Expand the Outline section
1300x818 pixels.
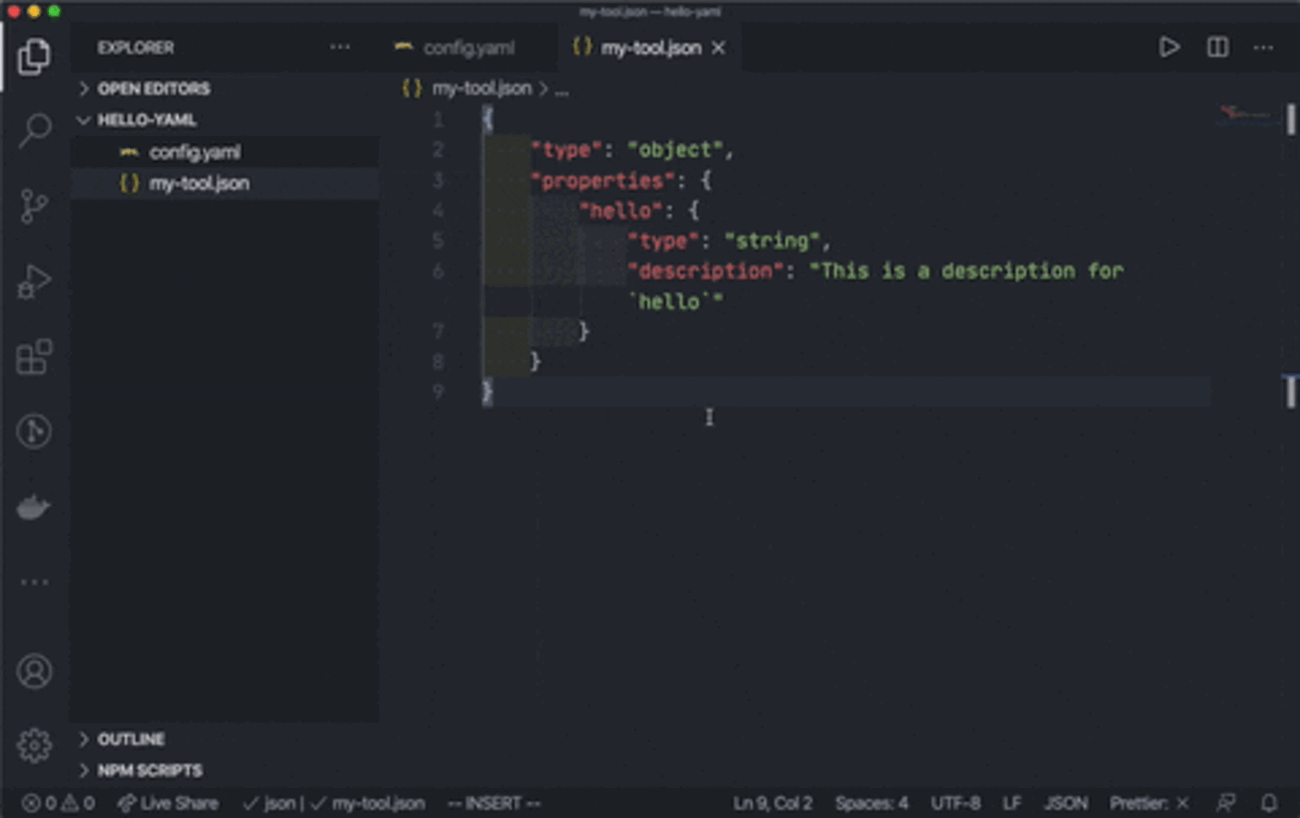(131, 739)
